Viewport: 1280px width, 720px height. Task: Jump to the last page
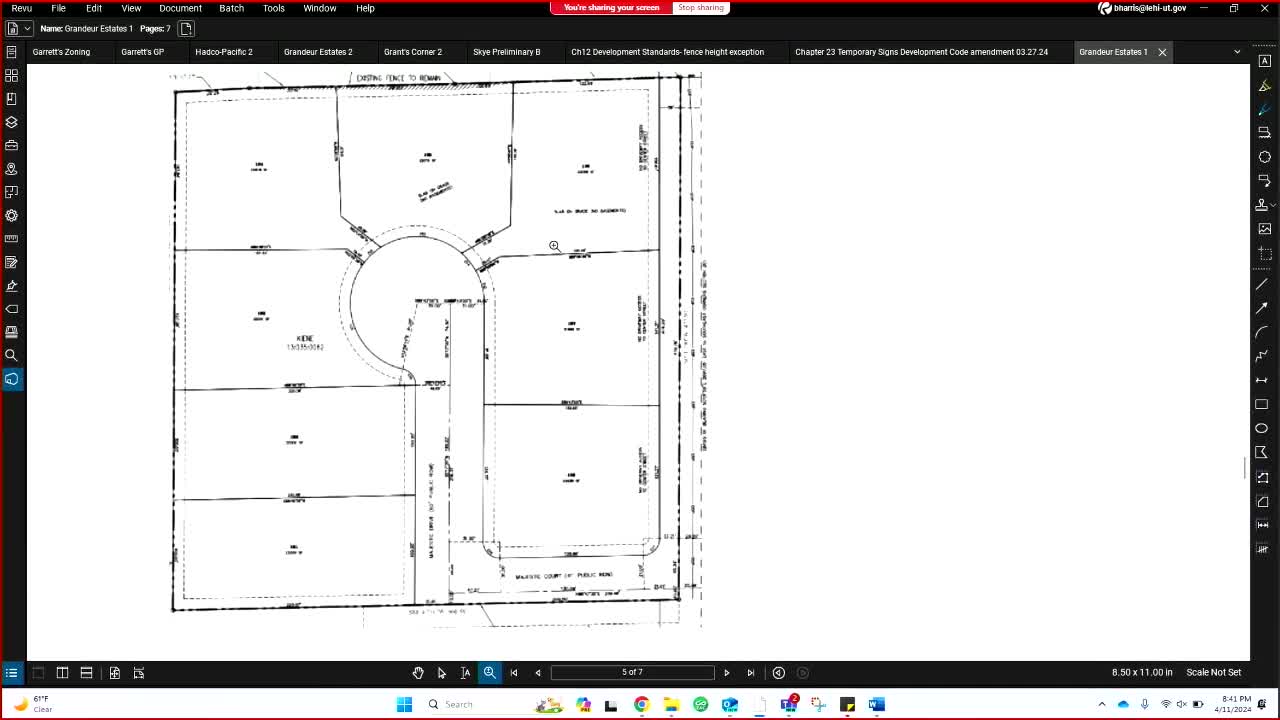[x=751, y=673]
